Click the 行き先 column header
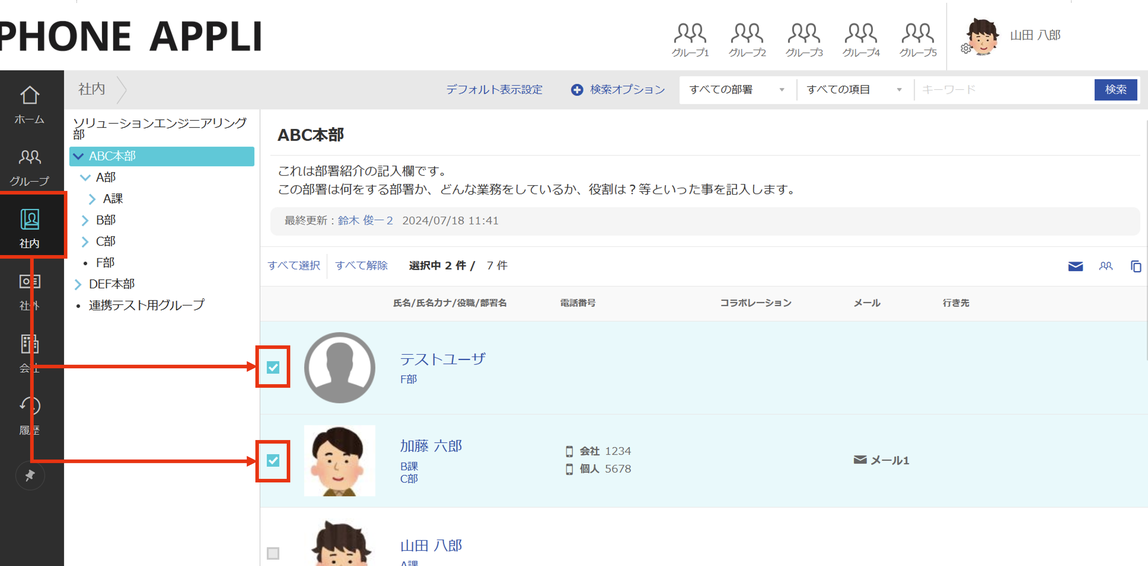The image size is (1148, 566). 956,302
